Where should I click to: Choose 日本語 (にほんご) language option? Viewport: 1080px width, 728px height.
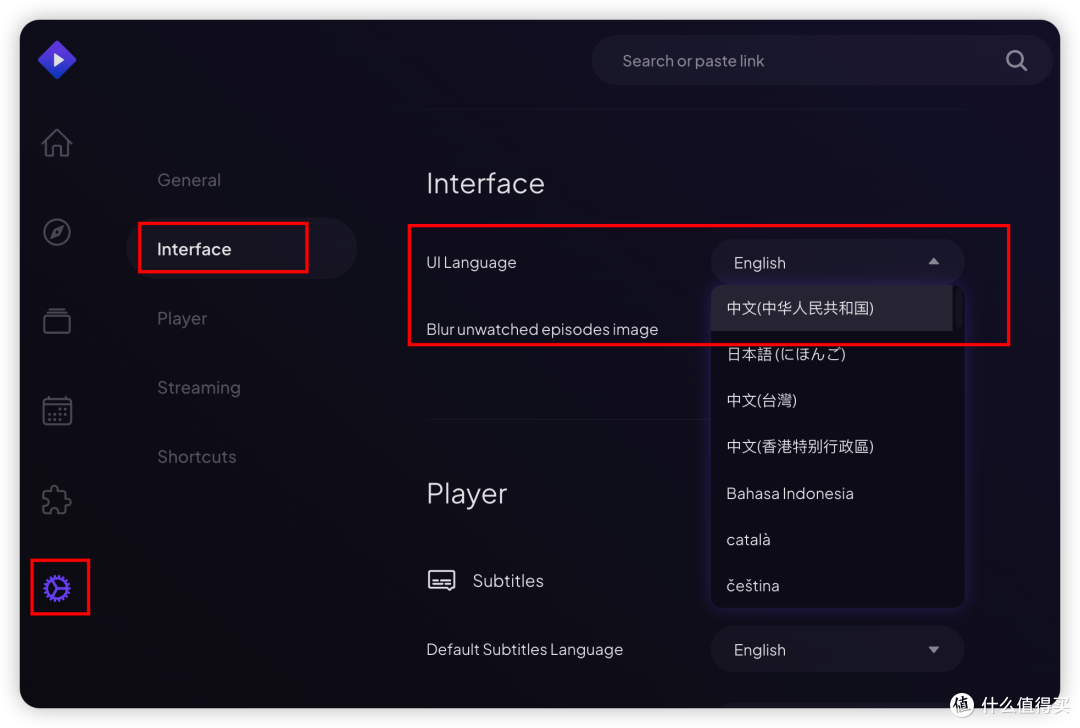[832, 354]
